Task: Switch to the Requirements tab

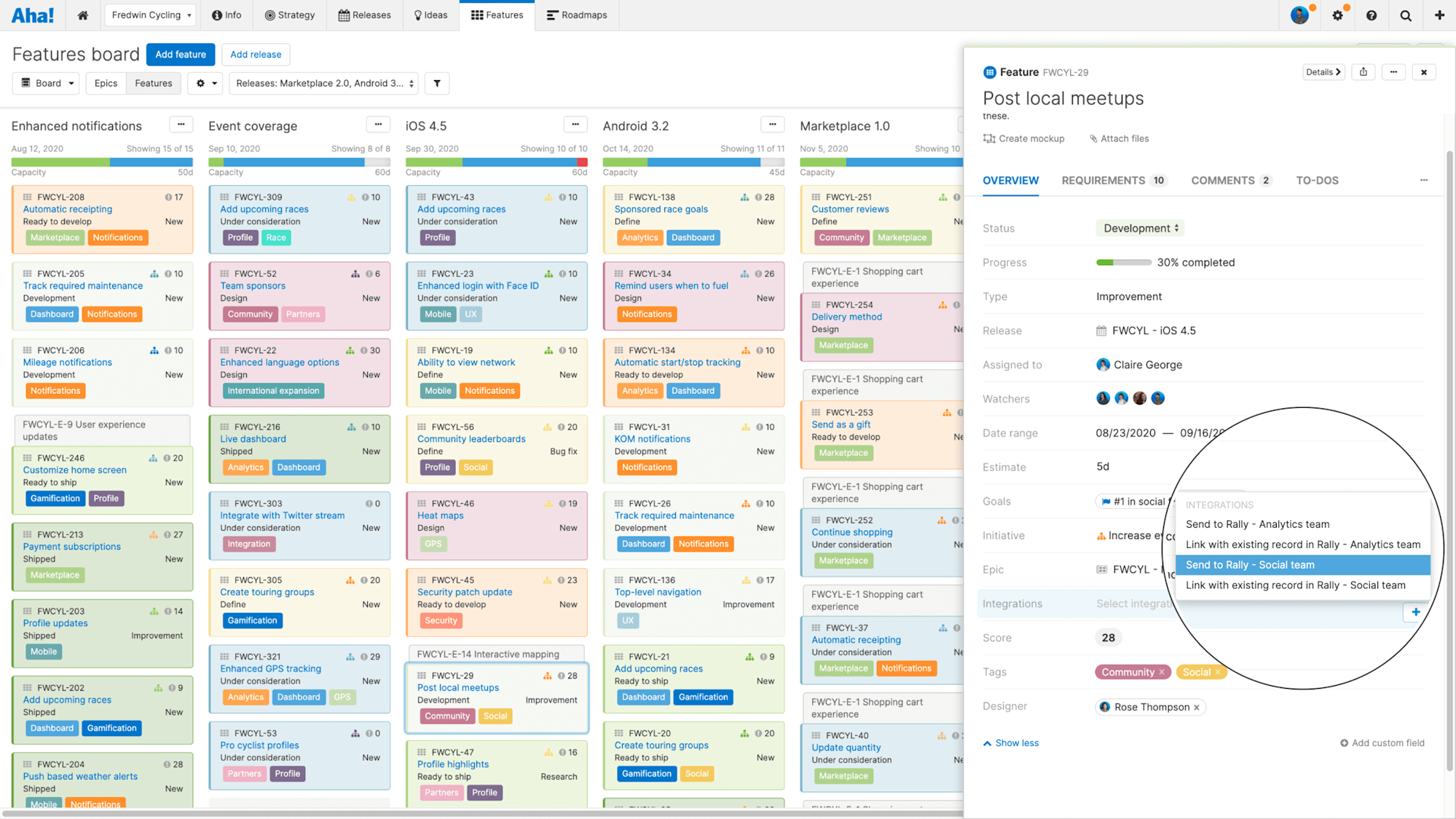Action: [x=1104, y=180]
